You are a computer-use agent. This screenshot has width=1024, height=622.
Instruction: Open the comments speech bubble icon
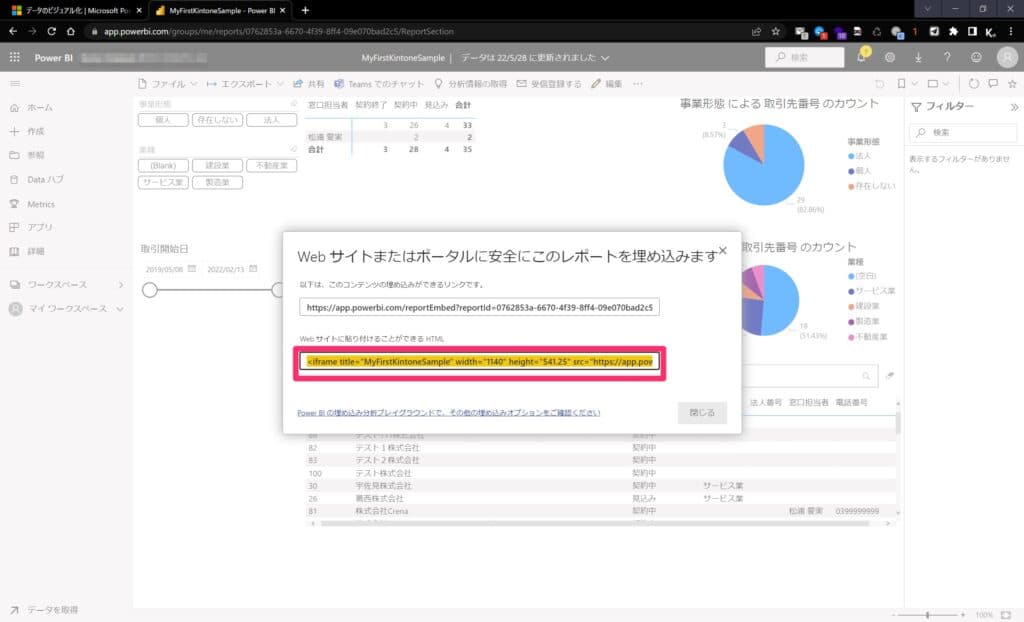[x=993, y=84]
